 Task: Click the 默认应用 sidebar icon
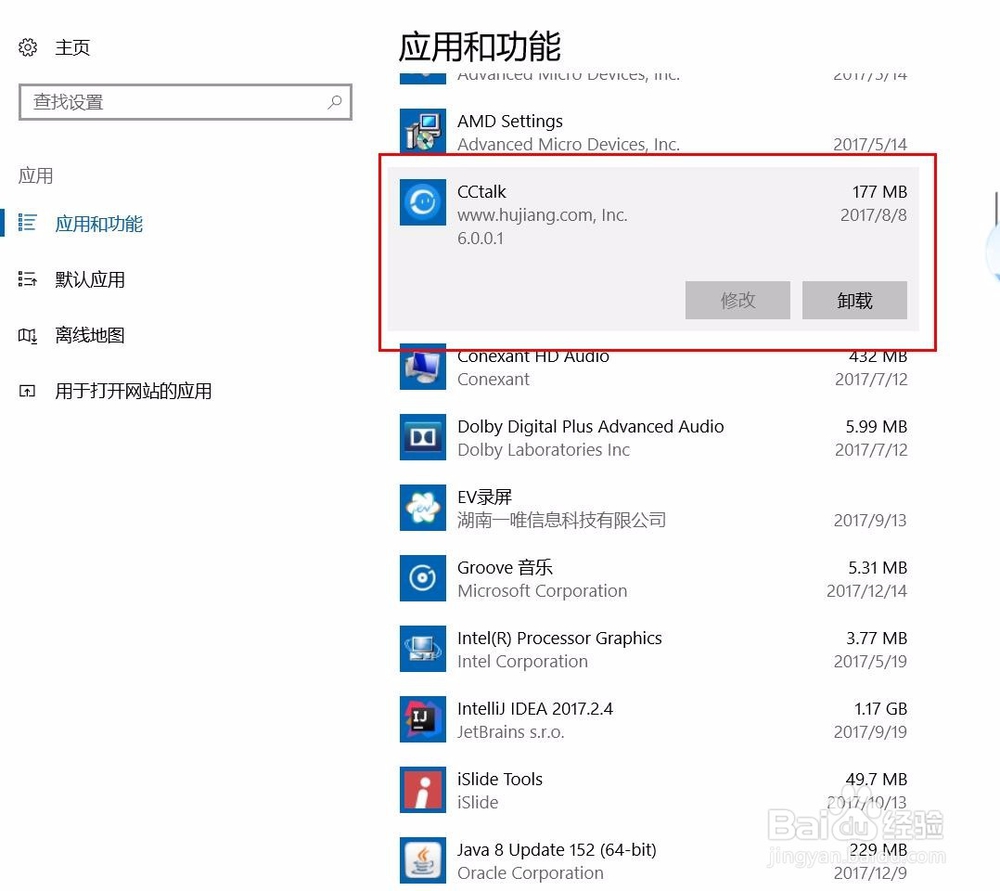tap(27, 279)
